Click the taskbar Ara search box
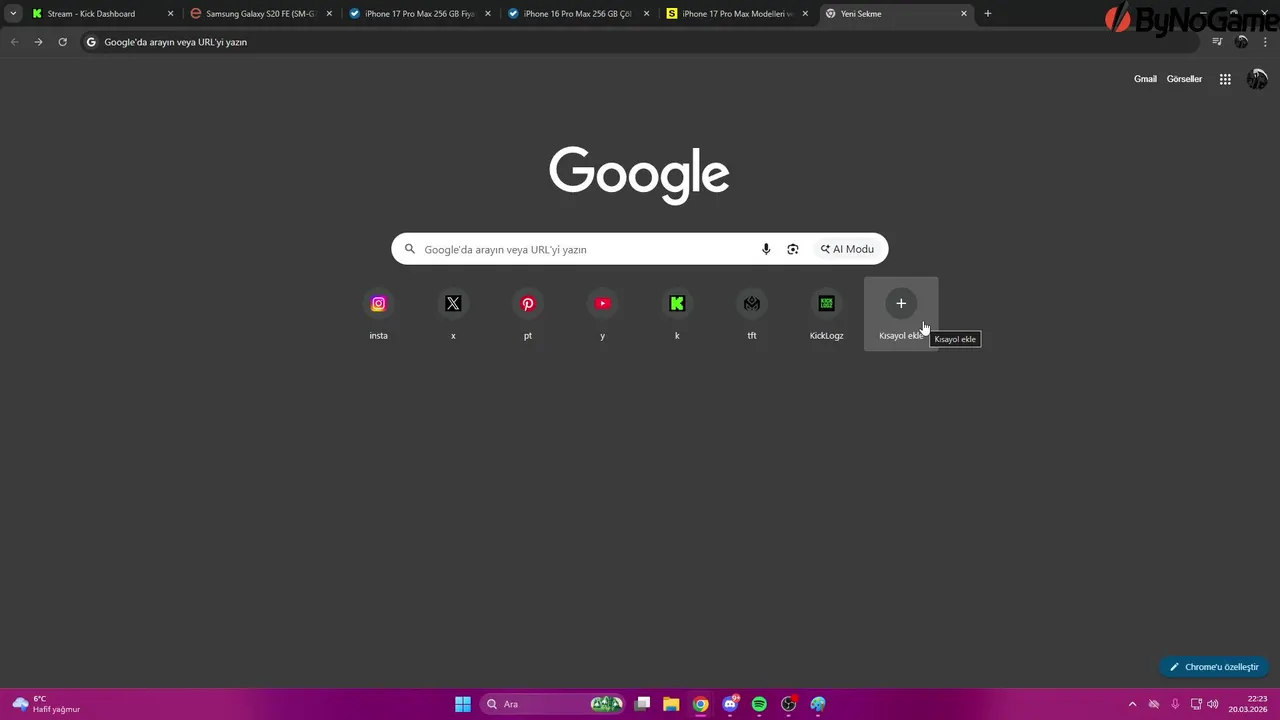 tap(553, 704)
